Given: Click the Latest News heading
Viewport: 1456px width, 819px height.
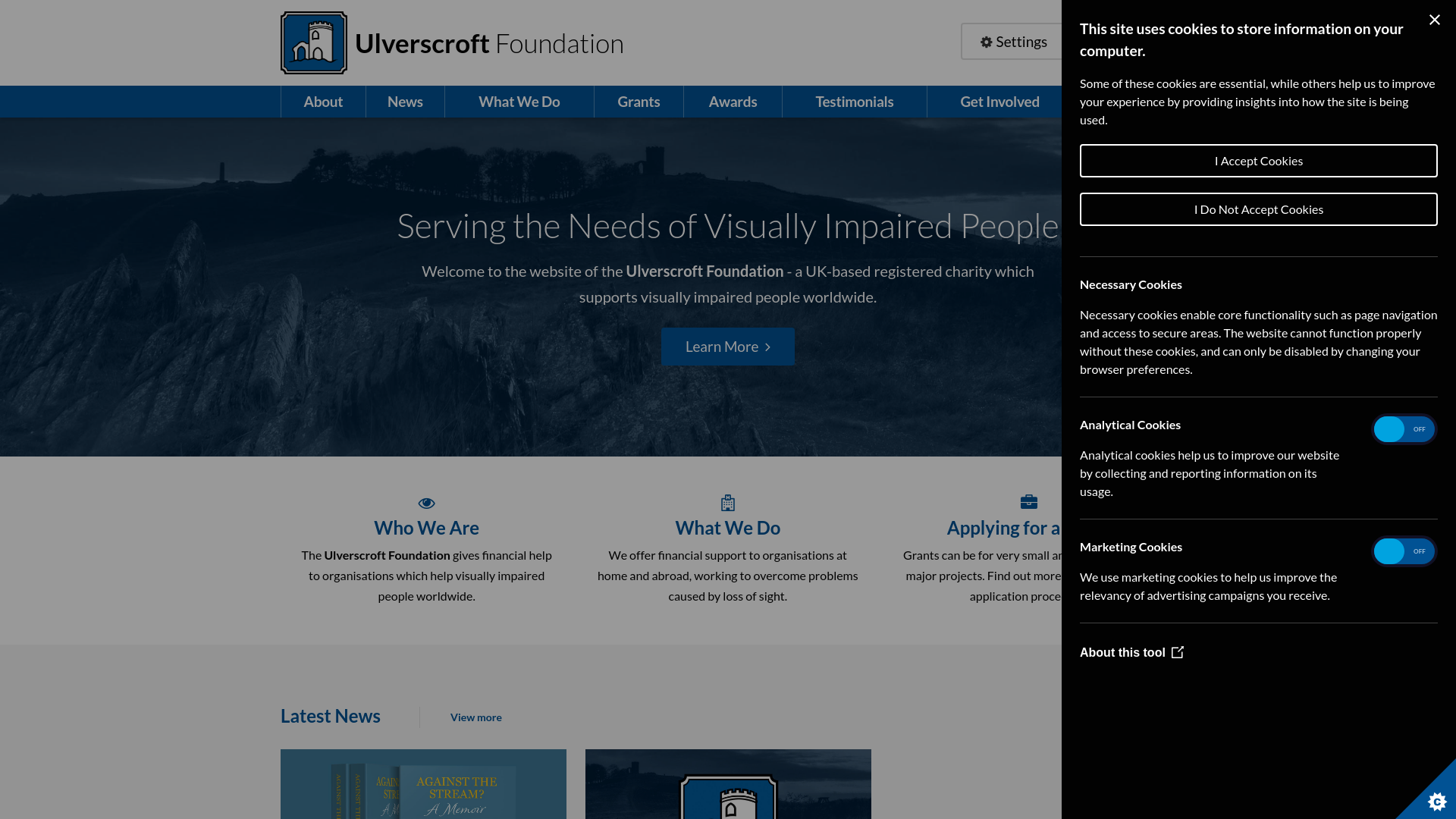Looking at the screenshot, I should click(331, 716).
